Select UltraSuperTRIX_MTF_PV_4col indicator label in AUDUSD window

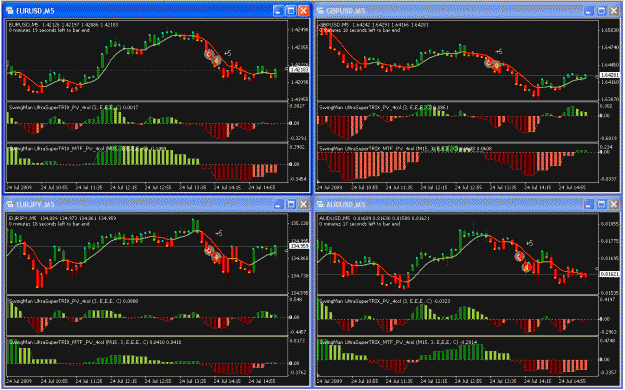pyautogui.click(x=398, y=342)
